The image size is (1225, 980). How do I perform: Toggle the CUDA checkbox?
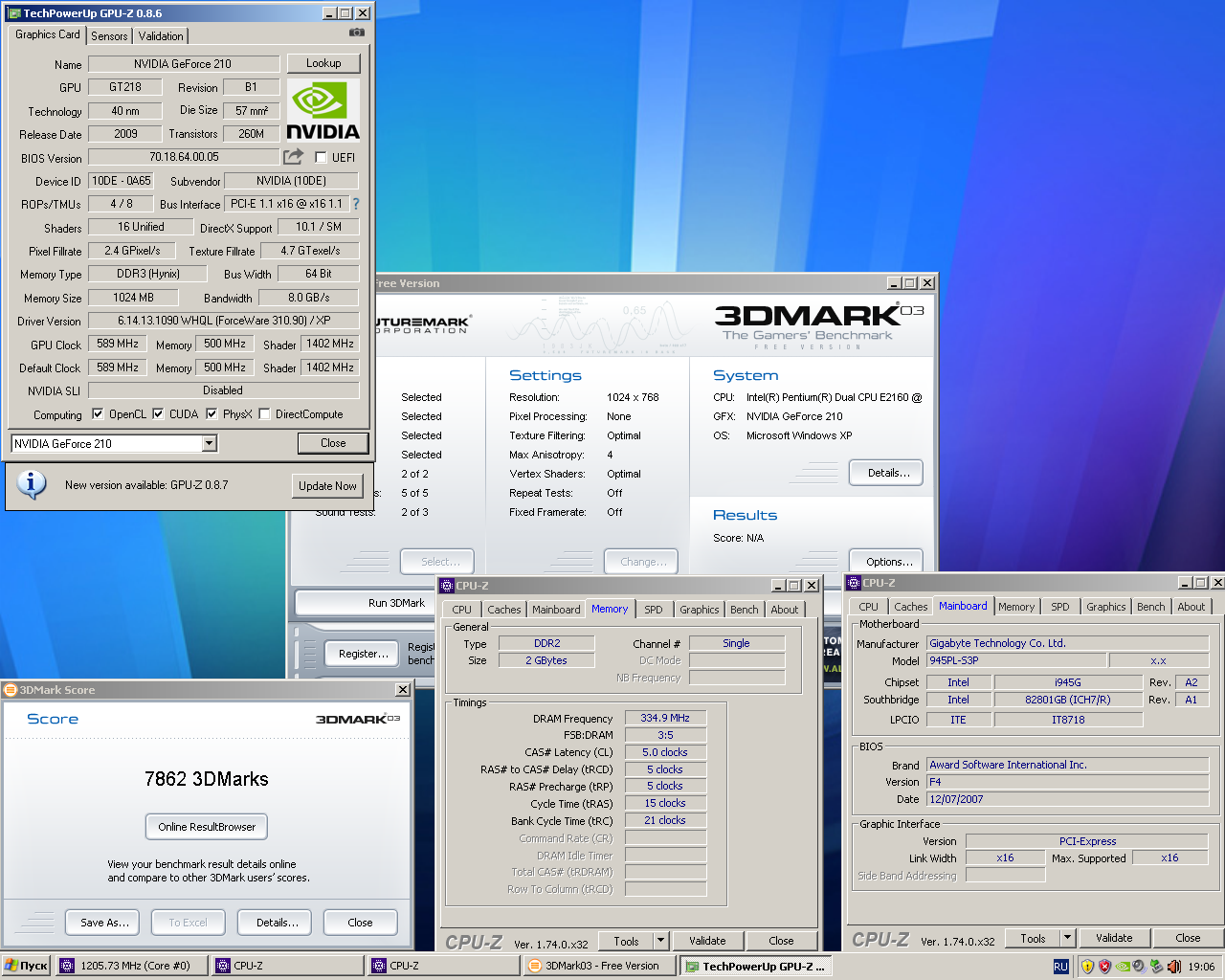pos(158,414)
